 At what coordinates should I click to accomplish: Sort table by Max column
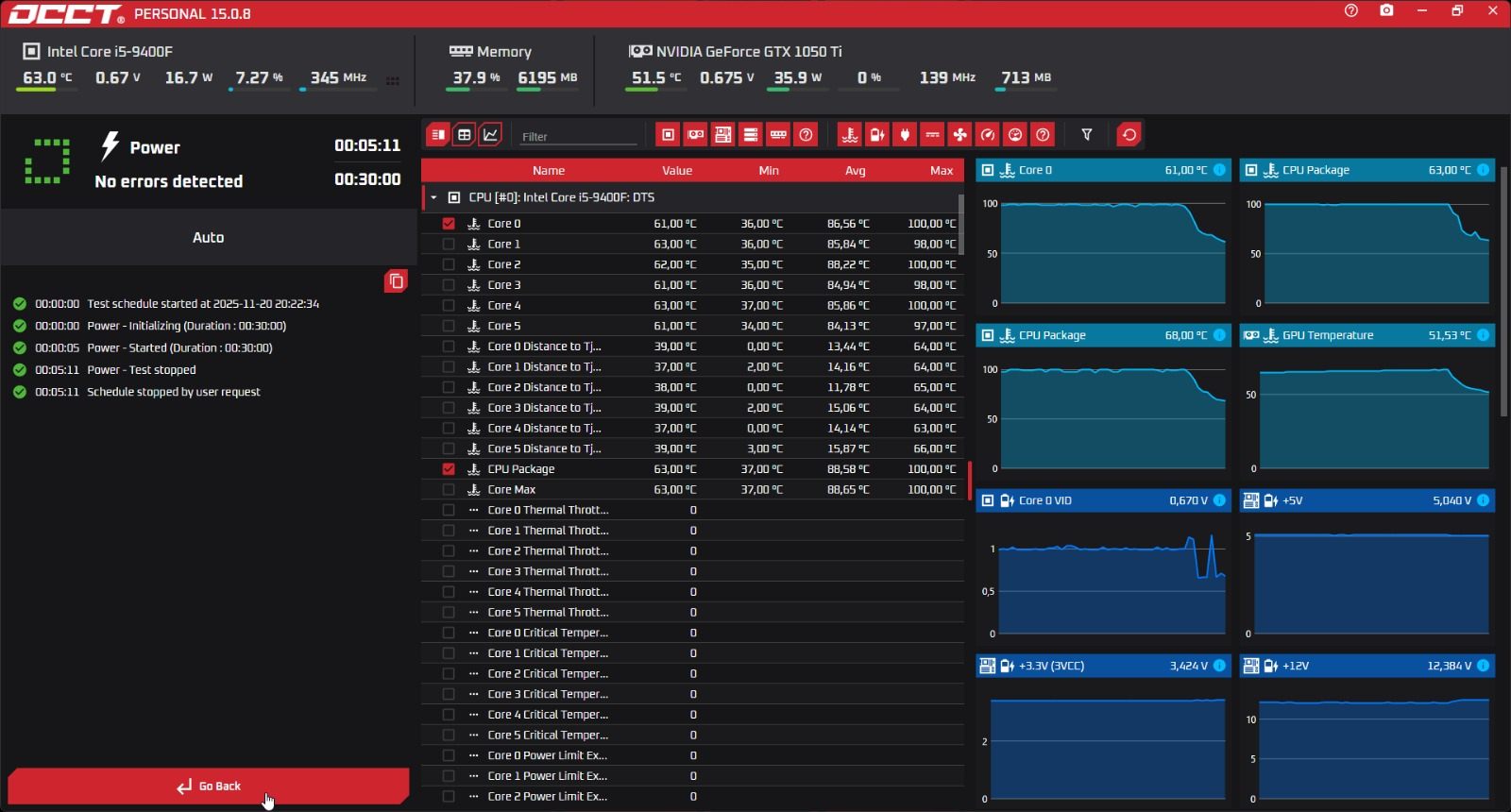[x=942, y=171]
